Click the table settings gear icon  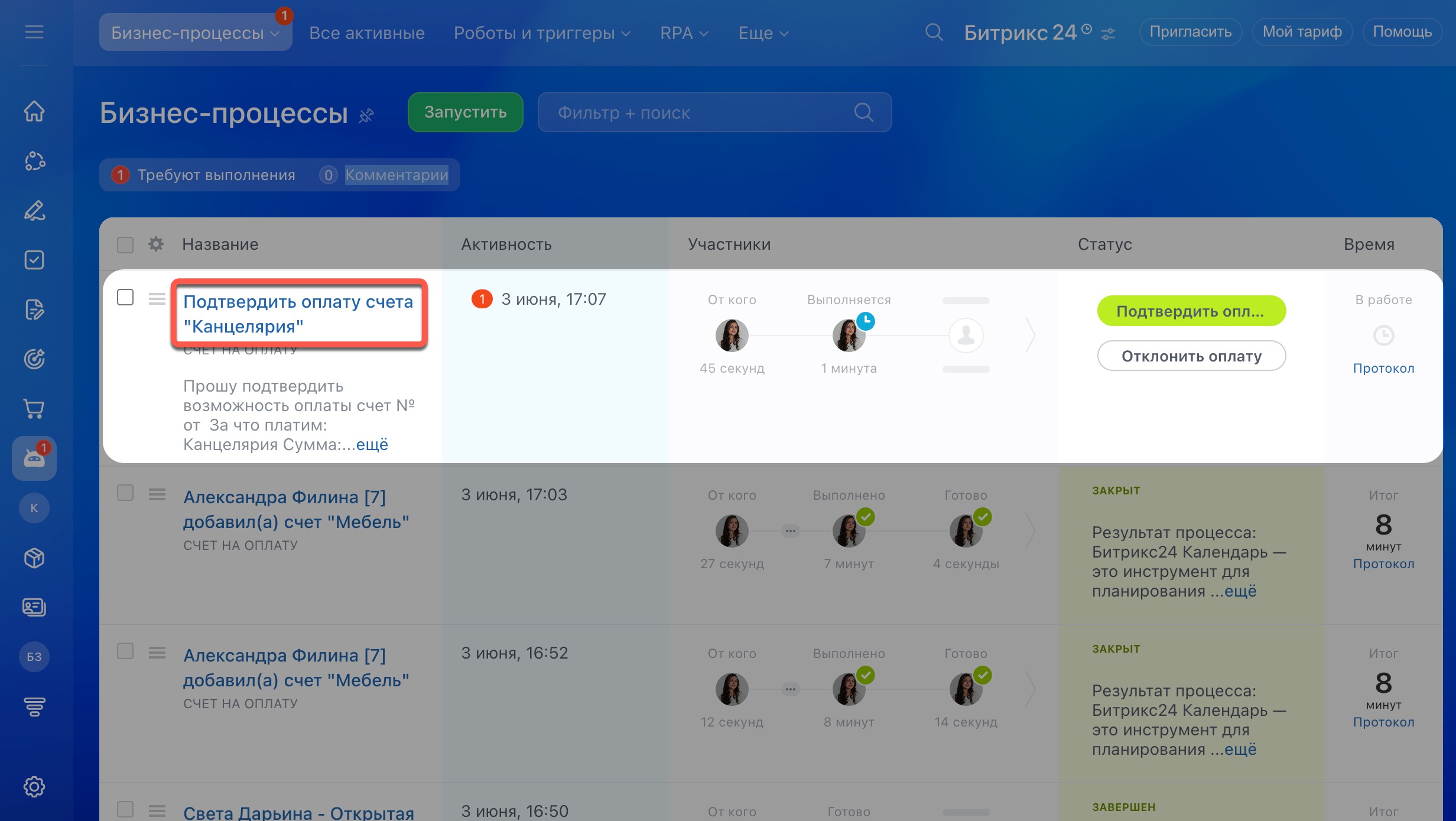click(x=156, y=244)
